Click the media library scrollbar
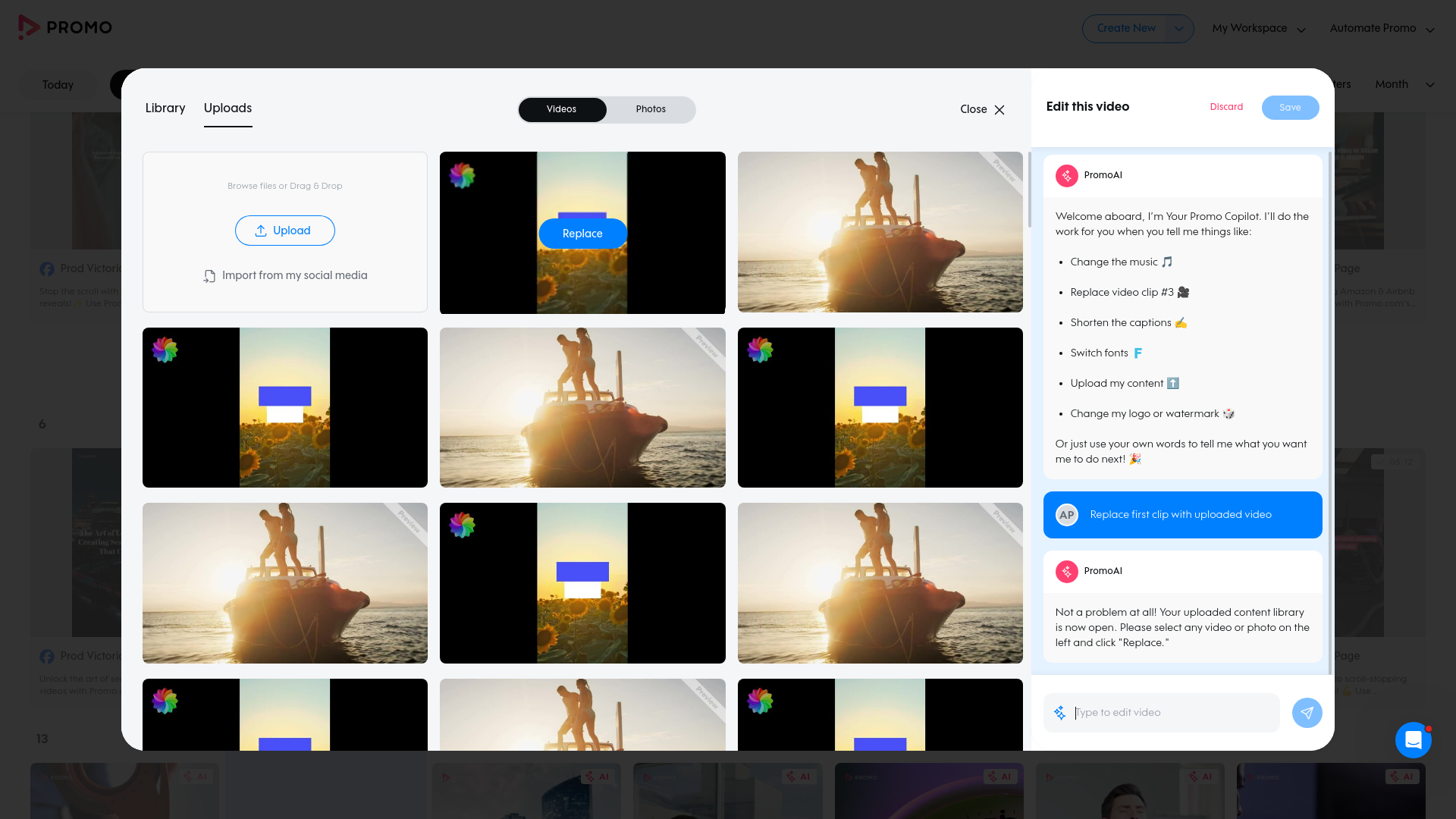The image size is (1456, 819). tap(1029, 190)
